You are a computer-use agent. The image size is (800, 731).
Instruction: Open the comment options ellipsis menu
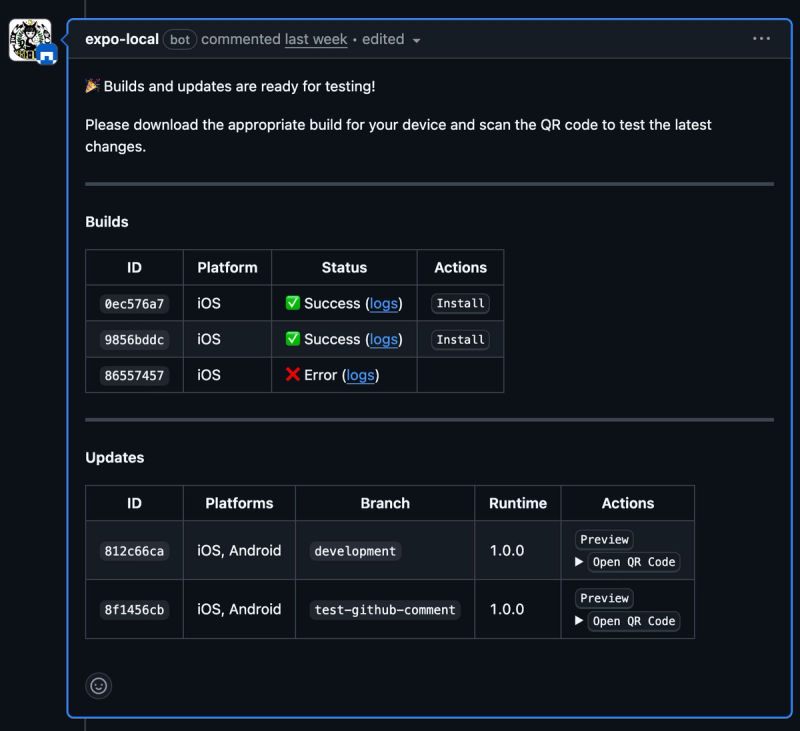coord(761,39)
